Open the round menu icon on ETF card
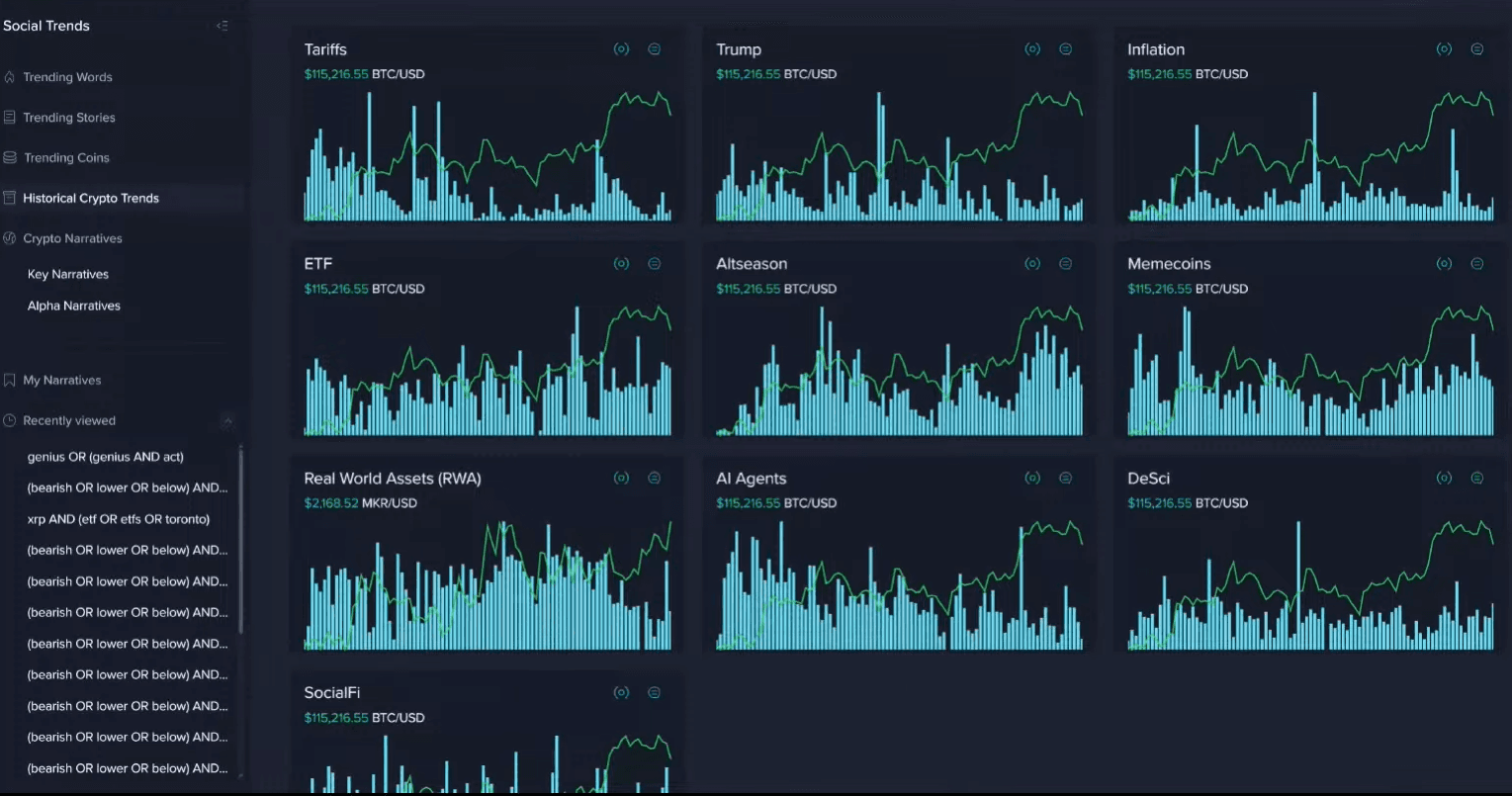 point(654,264)
